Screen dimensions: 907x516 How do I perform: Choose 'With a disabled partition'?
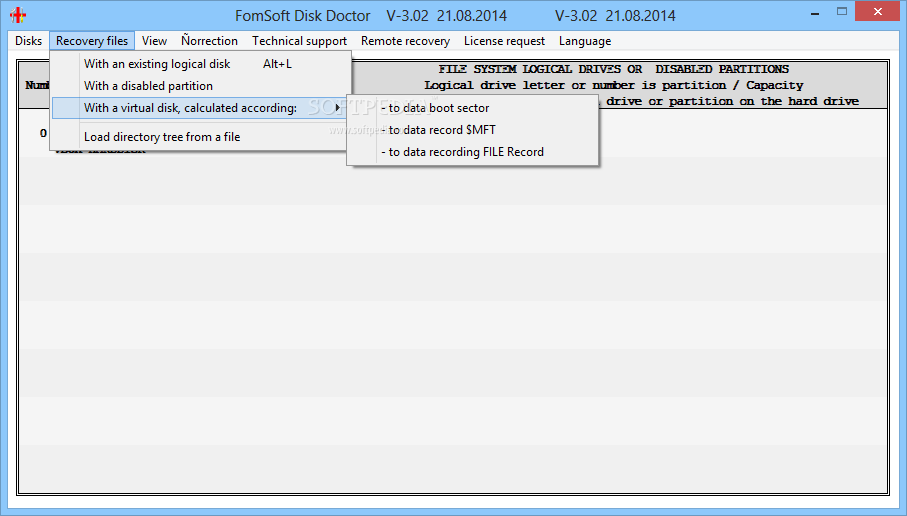pyautogui.click(x=201, y=86)
